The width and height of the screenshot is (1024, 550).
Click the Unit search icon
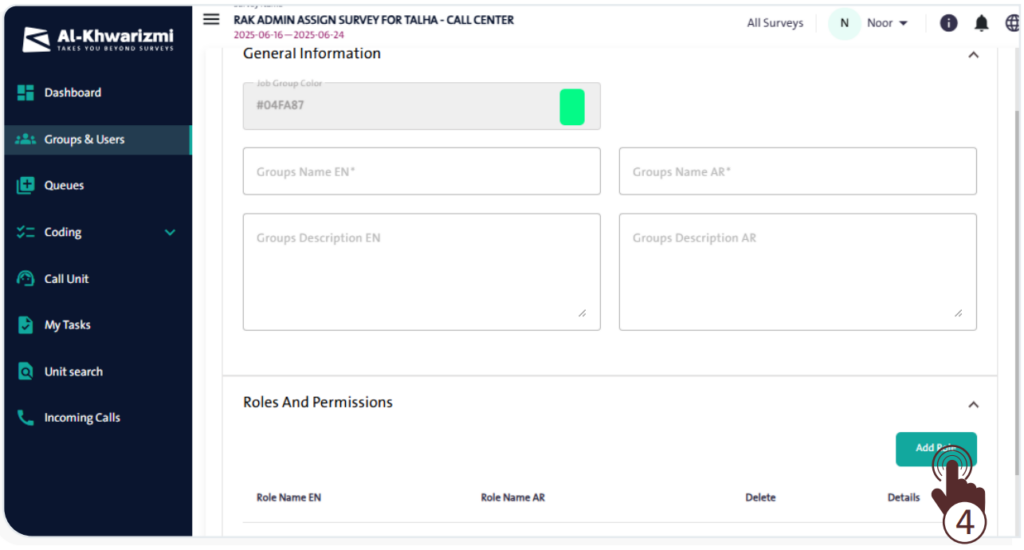(26, 372)
